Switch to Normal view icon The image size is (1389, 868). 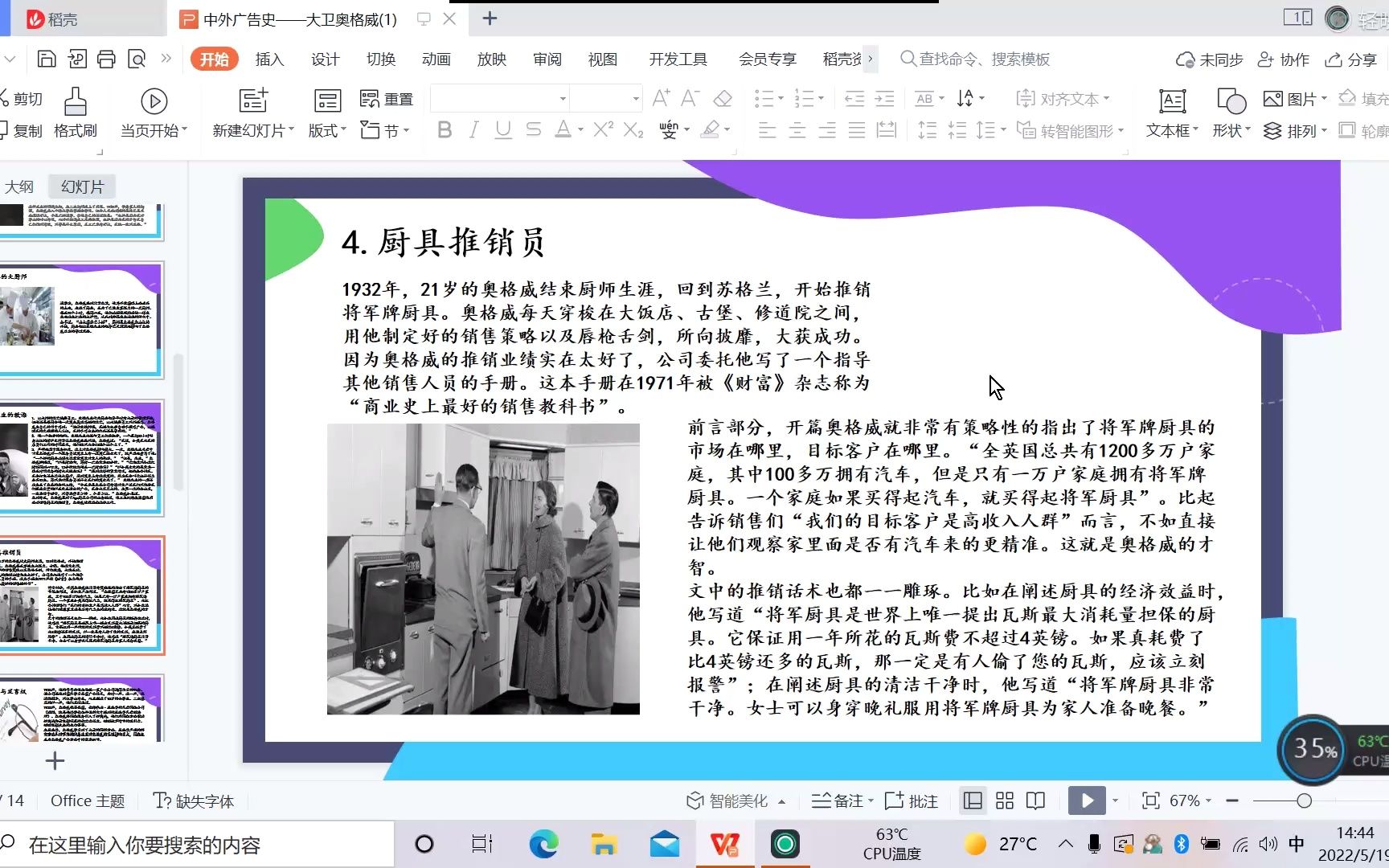[x=973, y=800]
